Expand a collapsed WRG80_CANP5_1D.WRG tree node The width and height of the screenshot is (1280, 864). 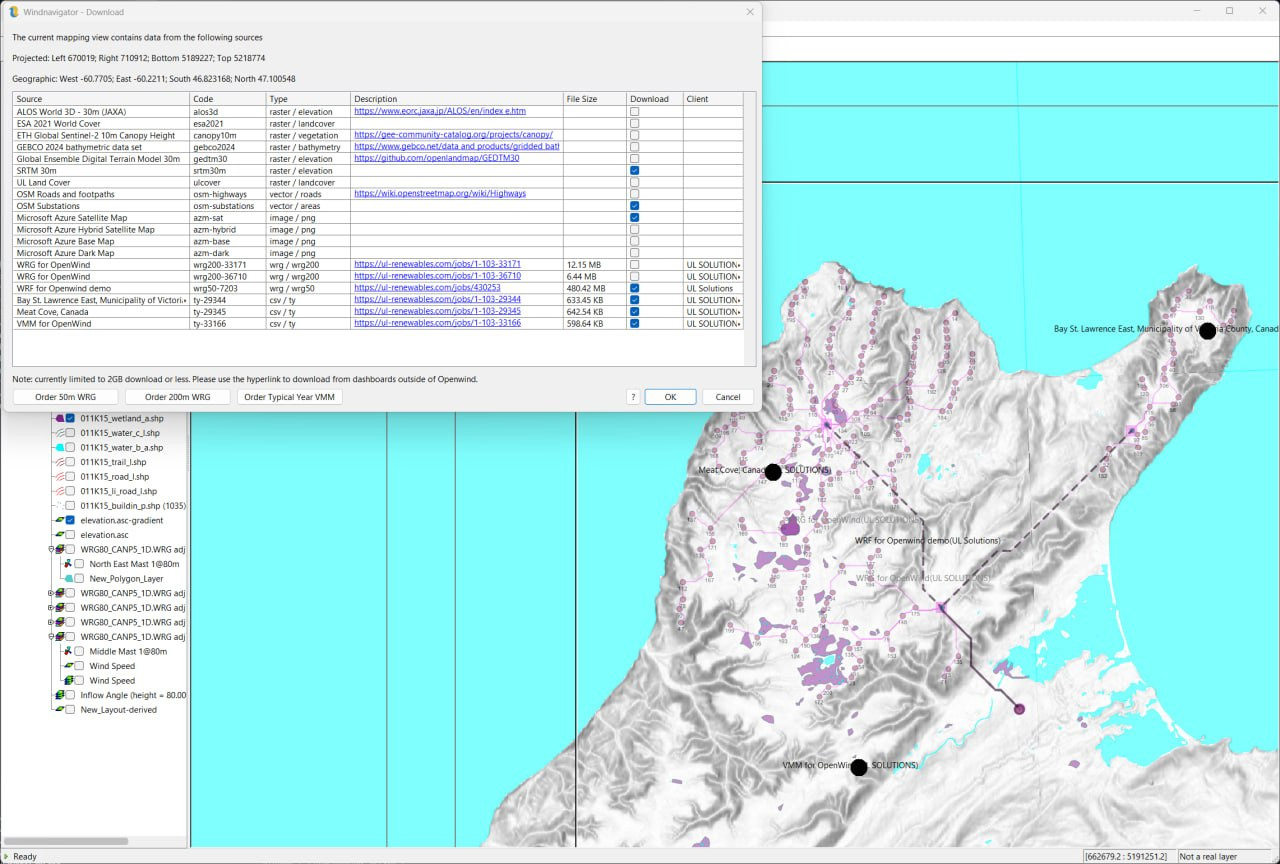point(49,594)
